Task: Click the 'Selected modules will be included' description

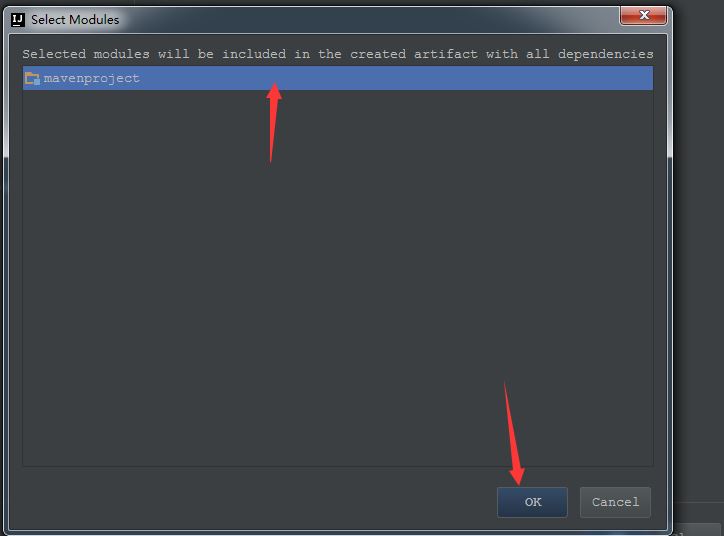Action: point(338,54)
